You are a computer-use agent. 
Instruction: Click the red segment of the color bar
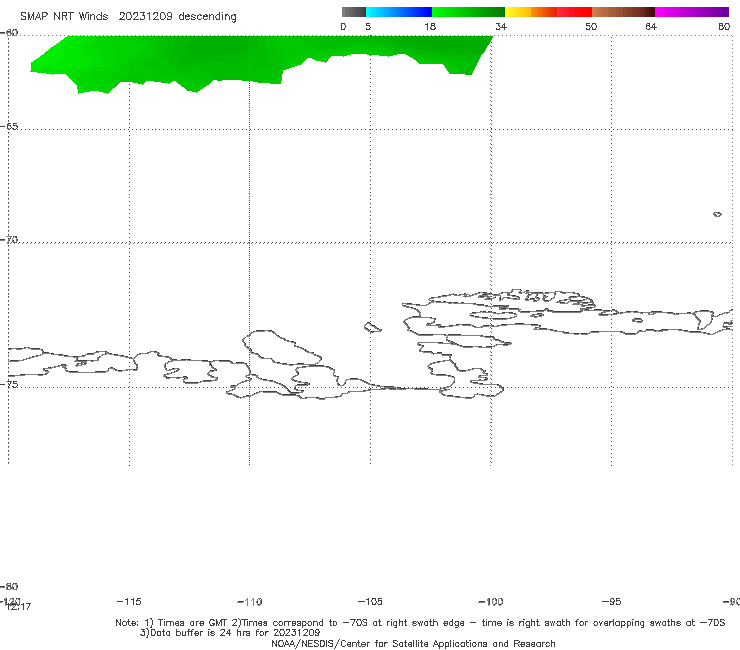pos(574,12)
